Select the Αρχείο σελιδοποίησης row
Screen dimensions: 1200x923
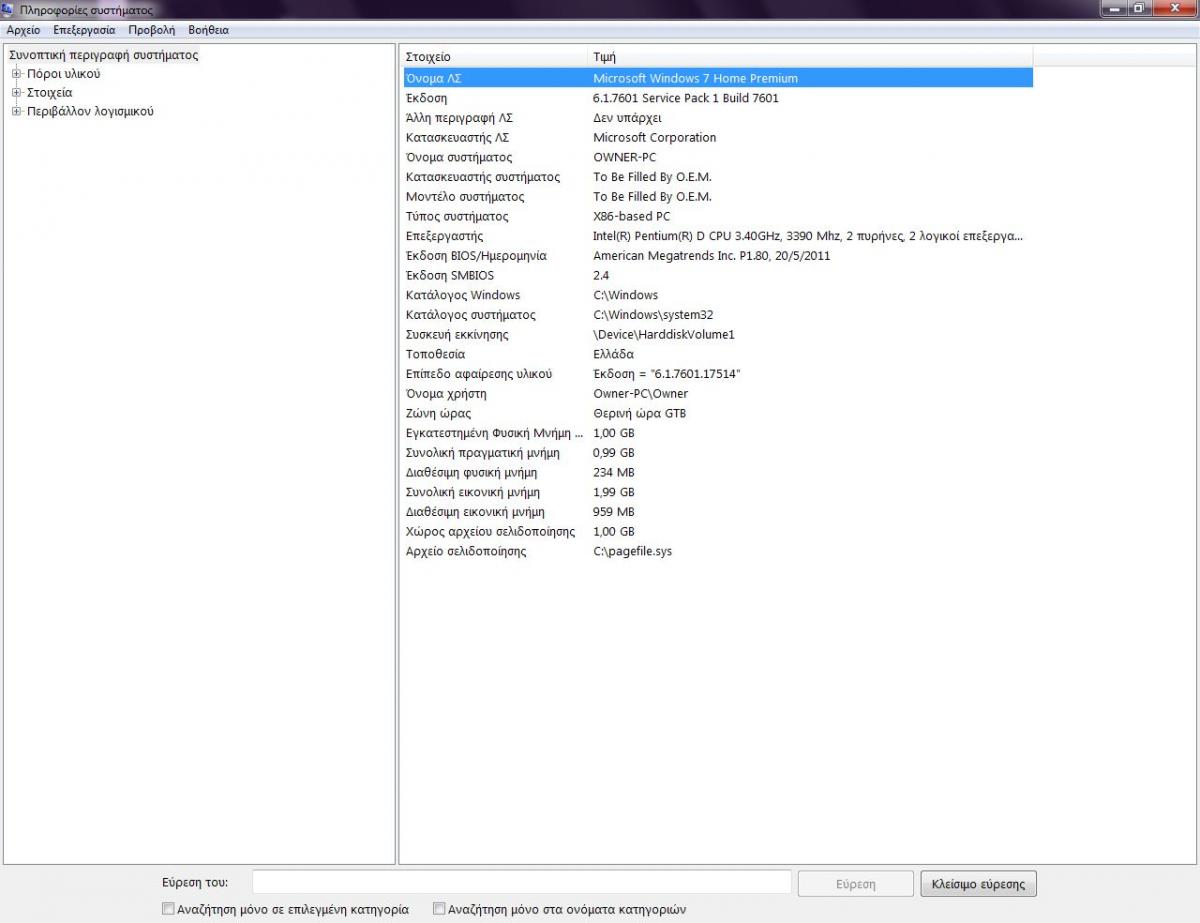coord(717,551)
